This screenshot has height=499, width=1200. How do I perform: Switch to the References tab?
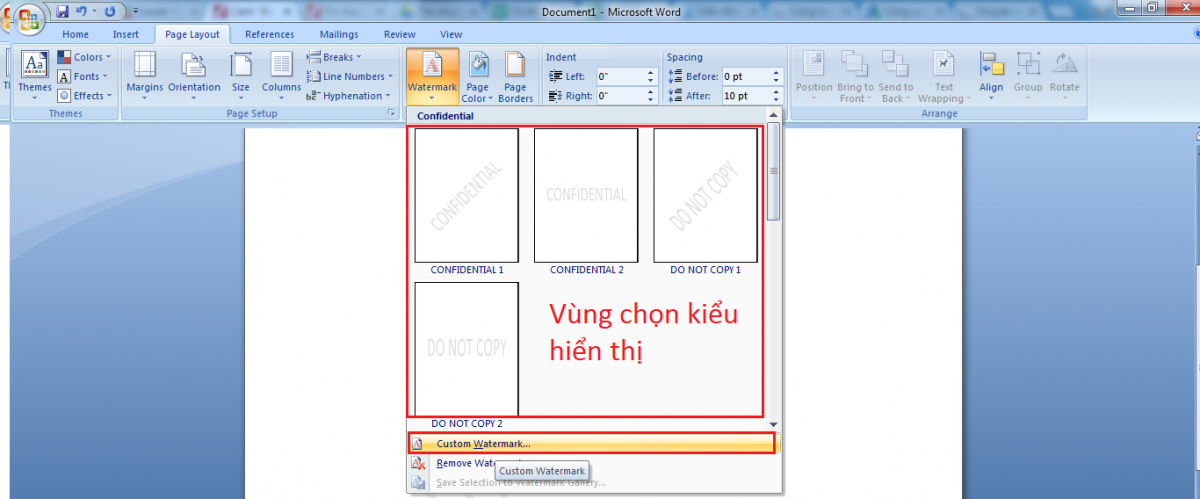(x=269, y=34)
